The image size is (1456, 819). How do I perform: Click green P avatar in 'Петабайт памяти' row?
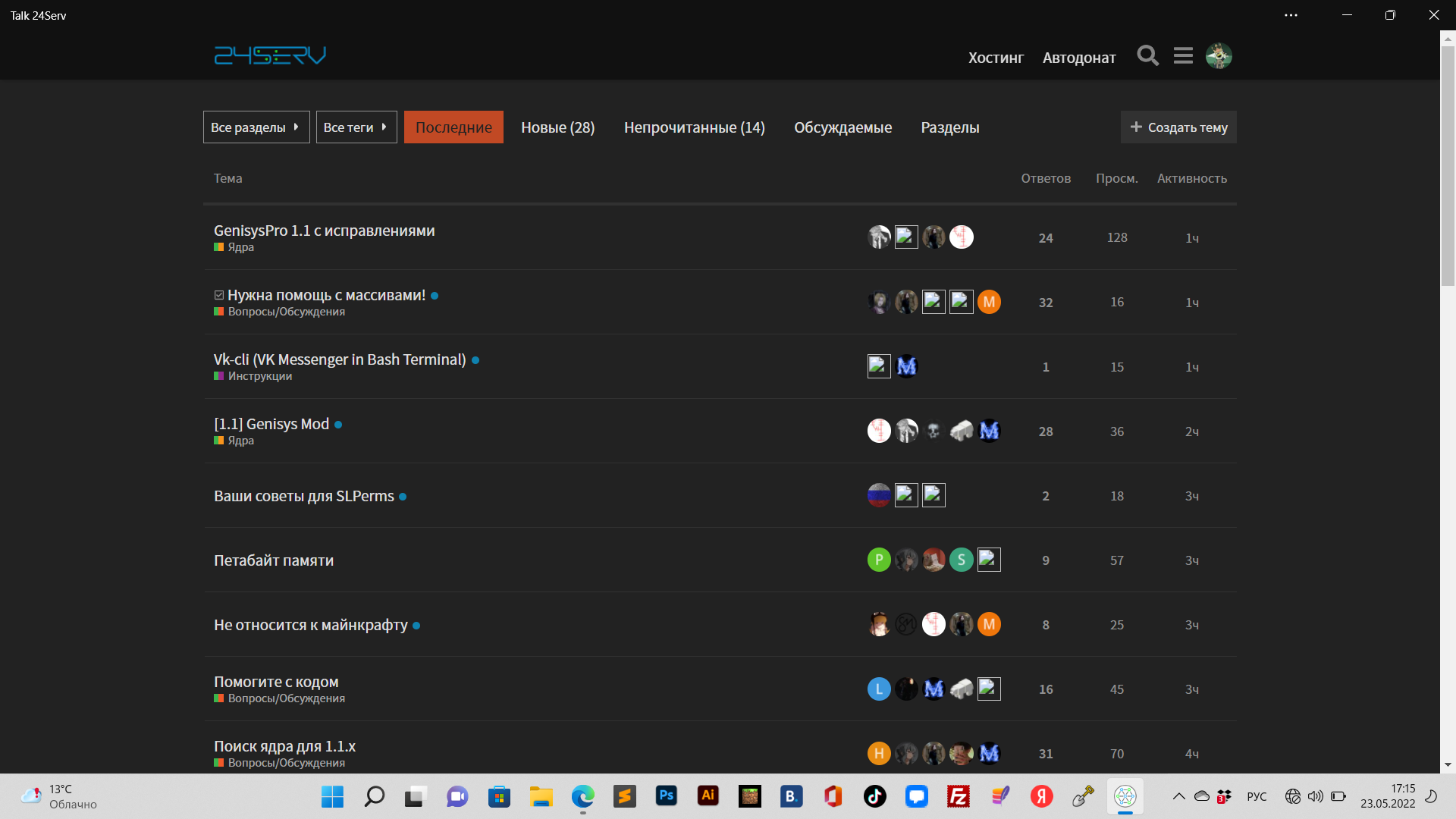(x=879, y=560)
